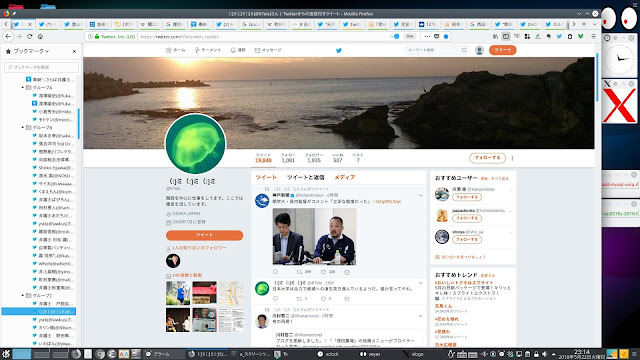Click the taskbar clock showing 23:14
This screenshot has width=640, height=360.
coord(582,354)
